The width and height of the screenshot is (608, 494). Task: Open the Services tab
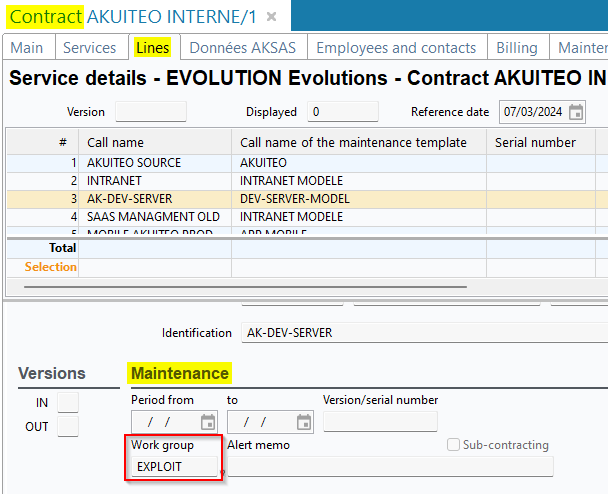[x=89, y=48]
